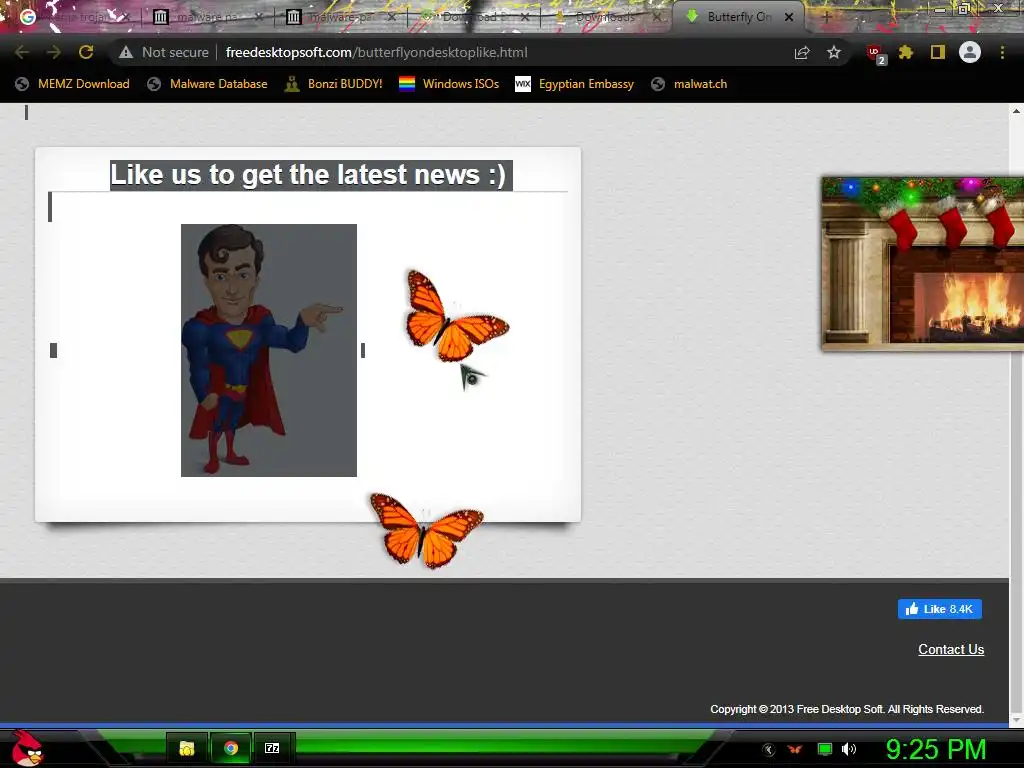Click the page scrollbar up arrow
Image resolution: width=1024 pixels, height=768 pixels.
tap(1016, 111)
